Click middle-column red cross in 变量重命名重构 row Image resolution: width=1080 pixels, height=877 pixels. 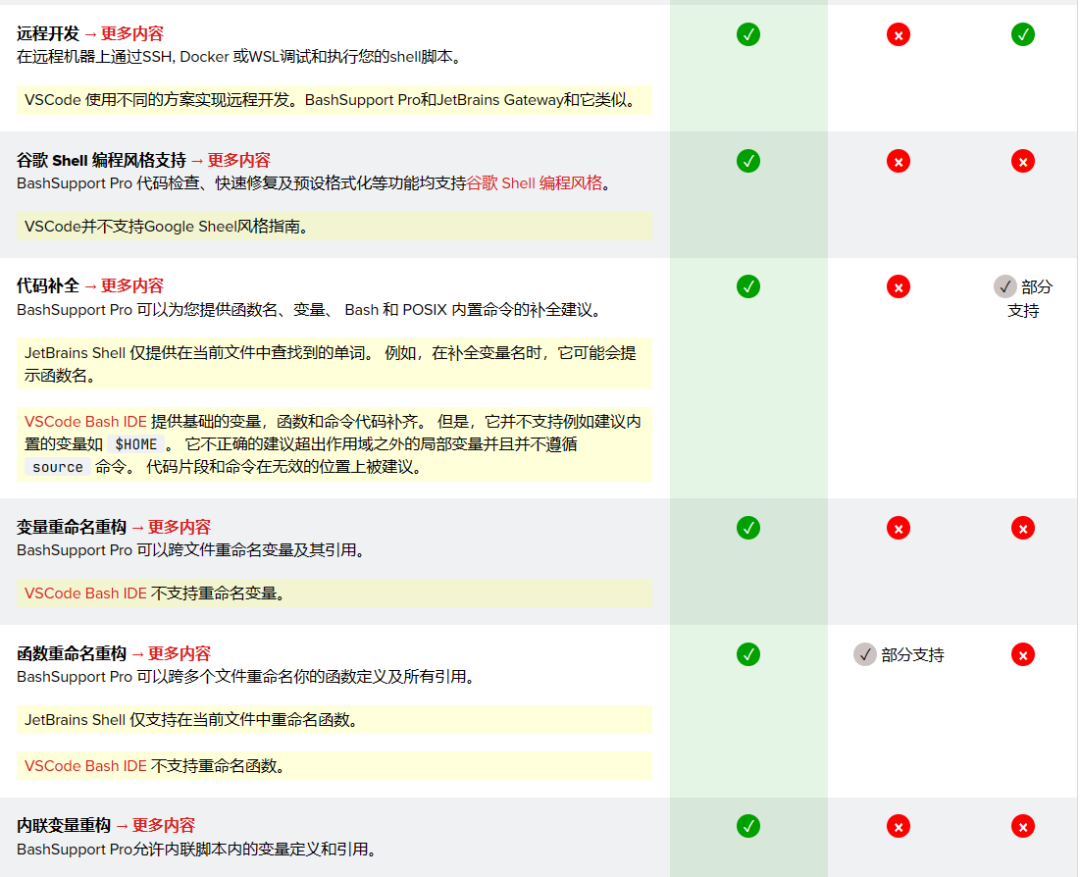tap(898, 528)
